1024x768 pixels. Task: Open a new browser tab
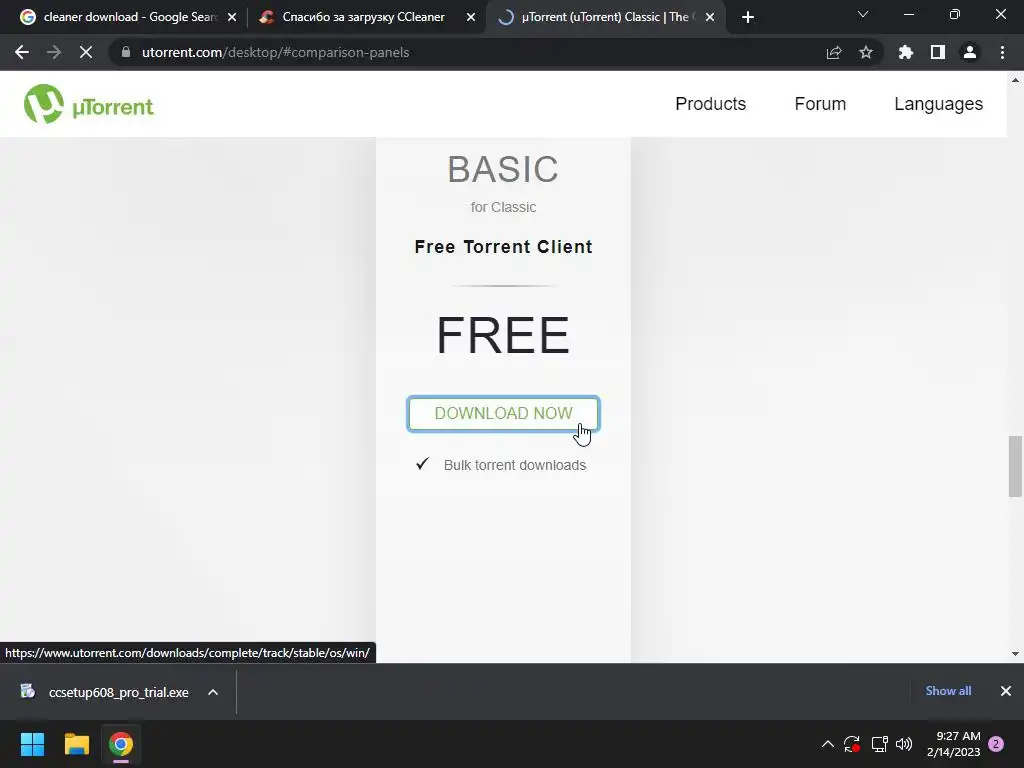(x=748, y=17)
